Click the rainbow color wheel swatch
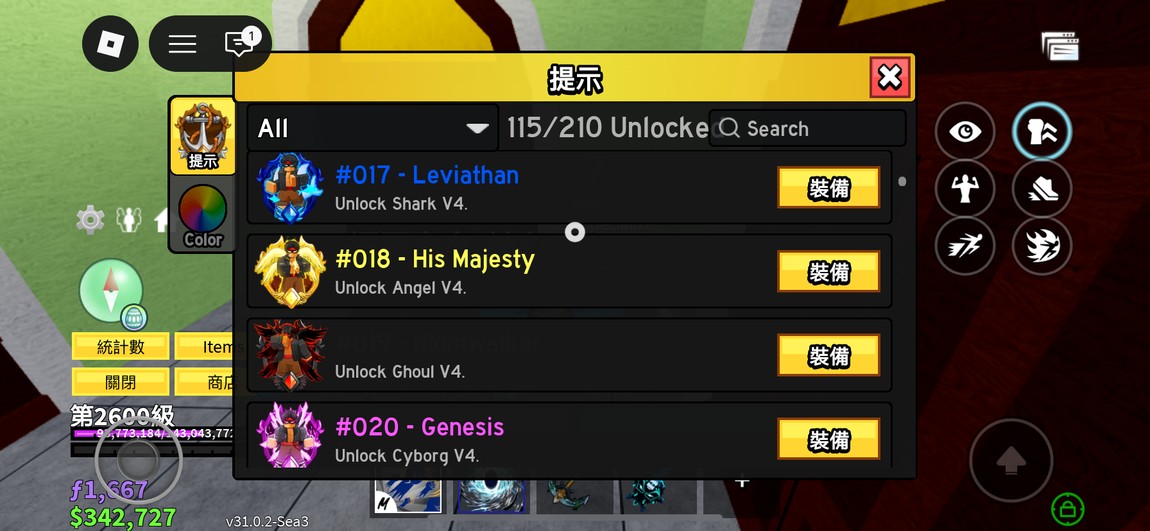Viewport: 1150px width, 531px height. (202, 208)
